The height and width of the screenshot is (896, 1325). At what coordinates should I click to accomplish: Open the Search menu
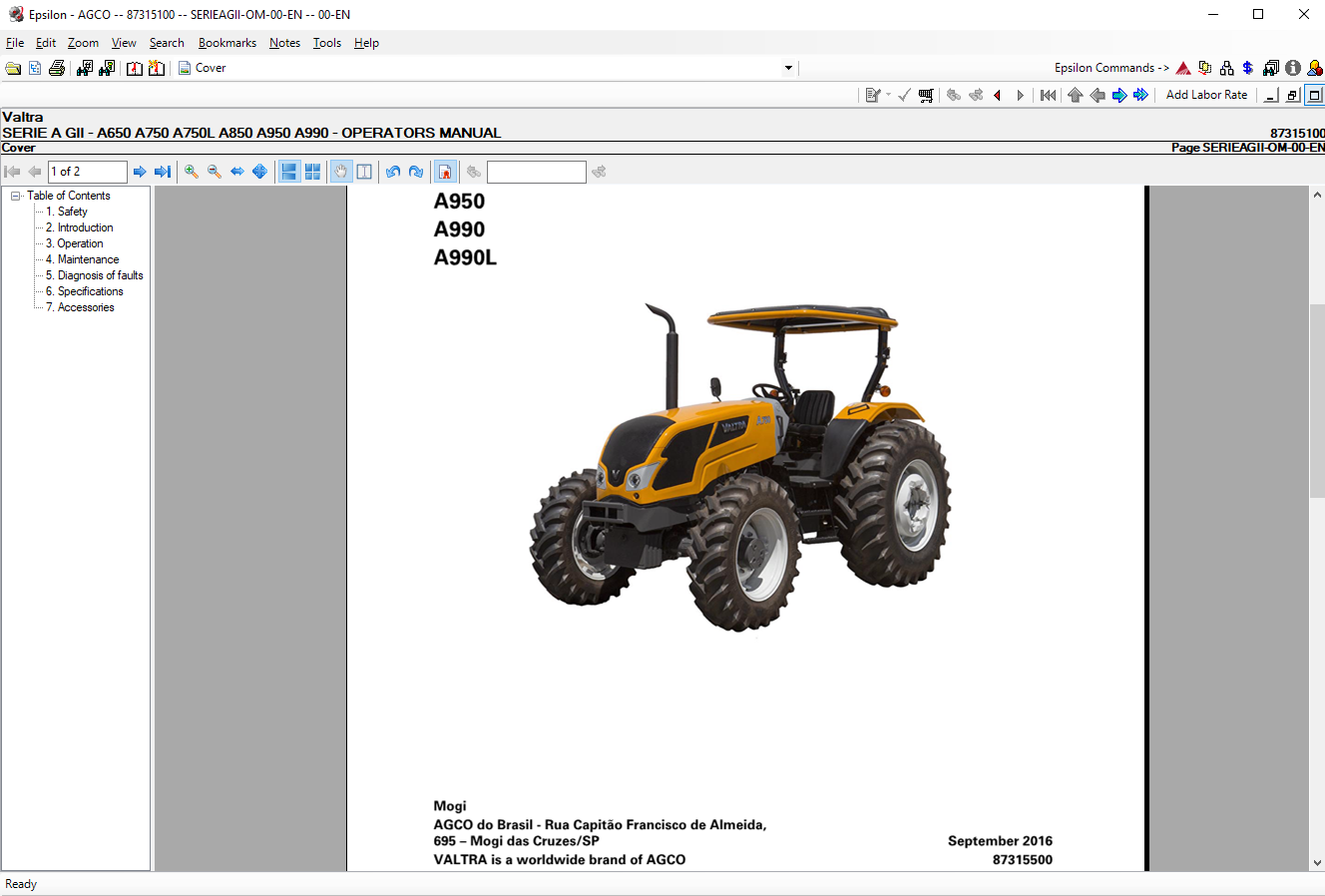pos(167,43)
